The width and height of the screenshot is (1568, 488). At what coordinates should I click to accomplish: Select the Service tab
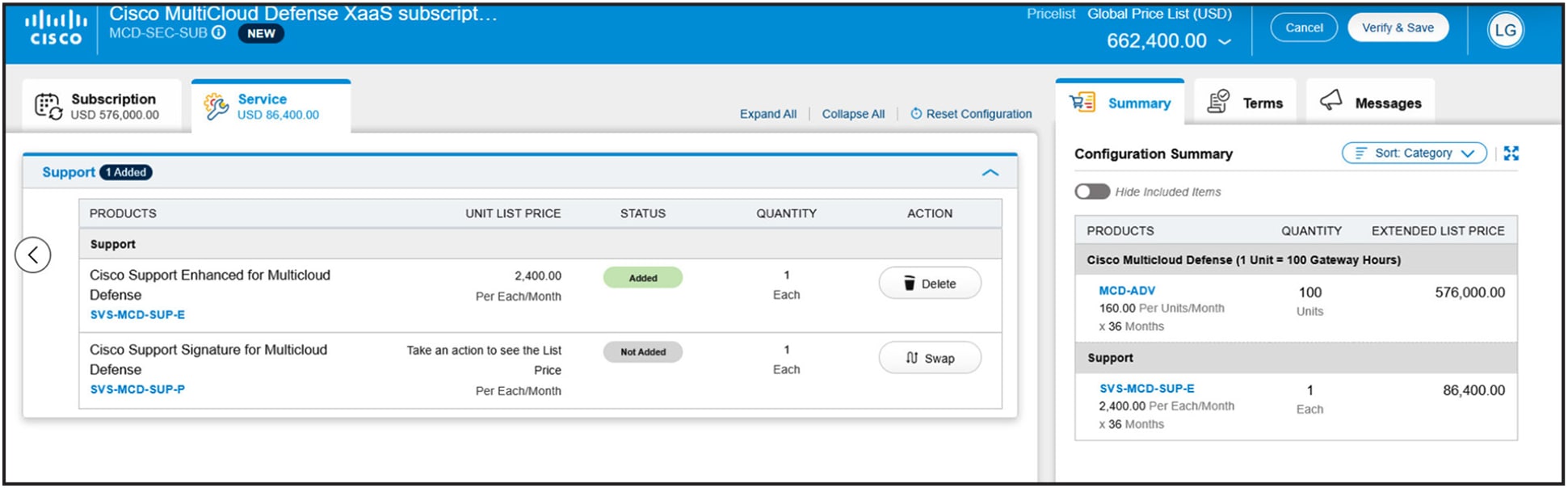(x=271, y=106)
